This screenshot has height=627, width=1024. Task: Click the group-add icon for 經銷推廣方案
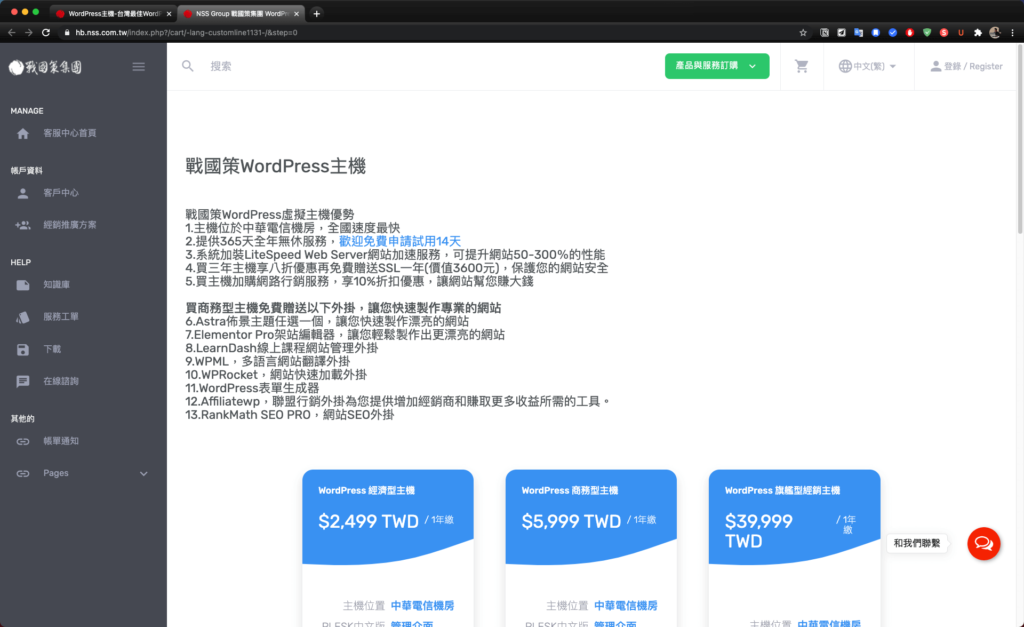[x=23, y=225]
